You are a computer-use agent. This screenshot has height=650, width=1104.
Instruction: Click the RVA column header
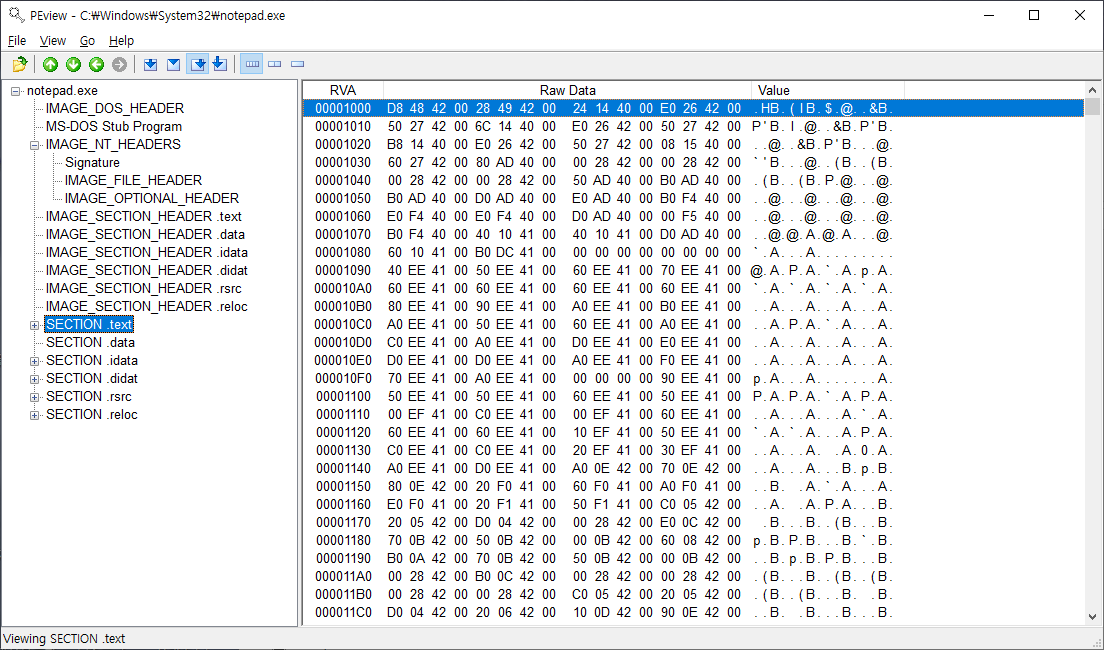[x=343, y=90]
